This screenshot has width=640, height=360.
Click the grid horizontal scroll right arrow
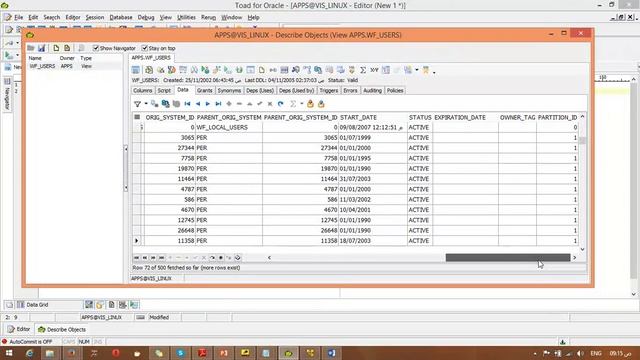(575, 258)
